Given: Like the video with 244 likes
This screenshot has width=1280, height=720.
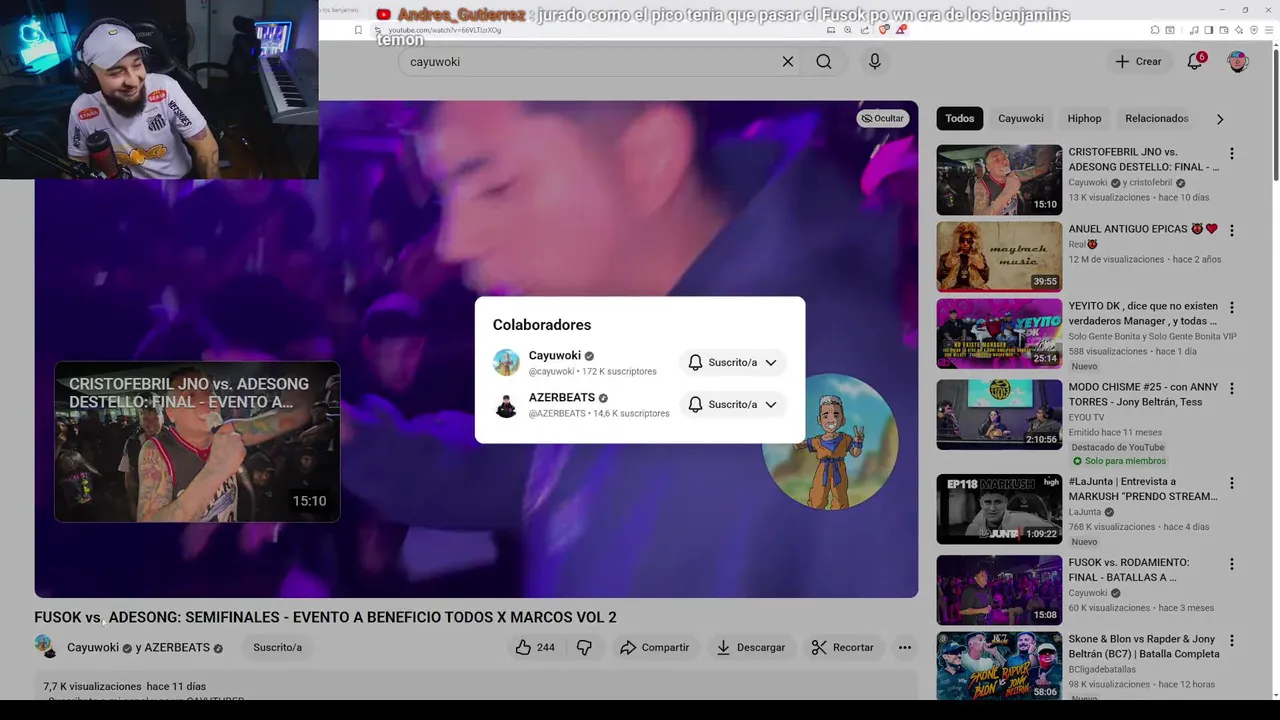Looking at the screenshot, I should point(535,648).
